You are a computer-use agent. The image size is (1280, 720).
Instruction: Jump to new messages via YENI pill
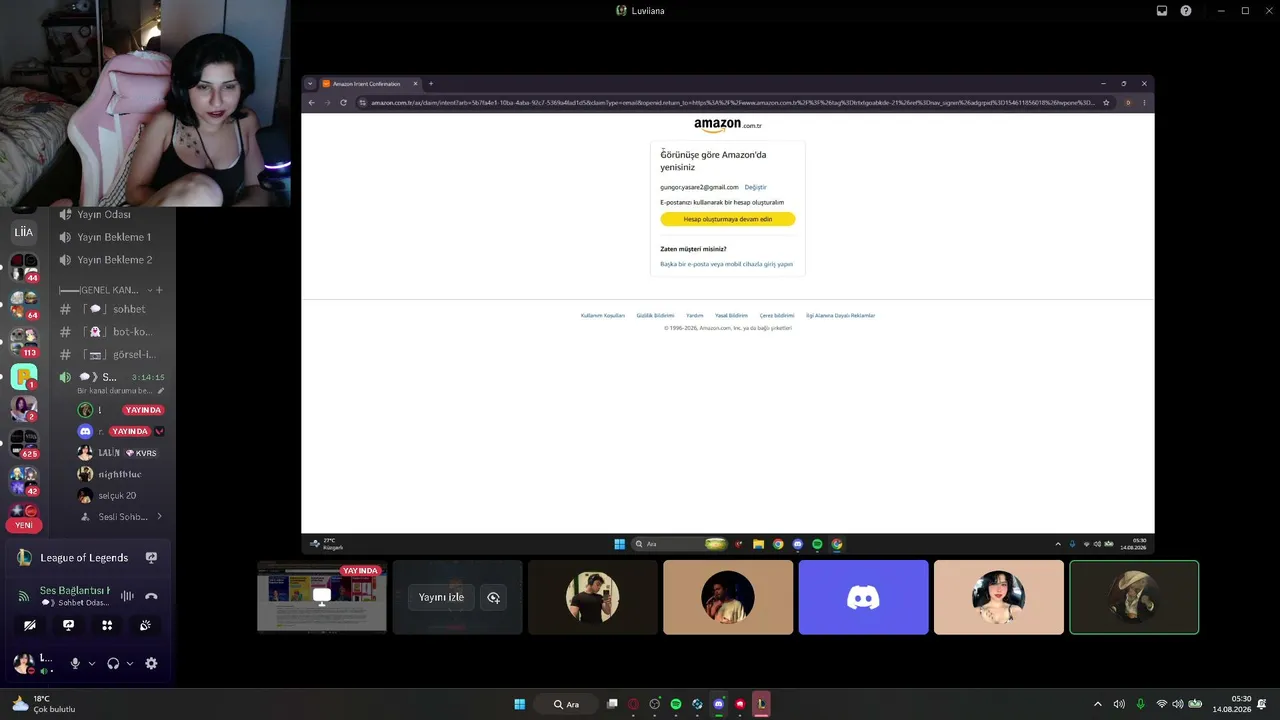[24, 525]
